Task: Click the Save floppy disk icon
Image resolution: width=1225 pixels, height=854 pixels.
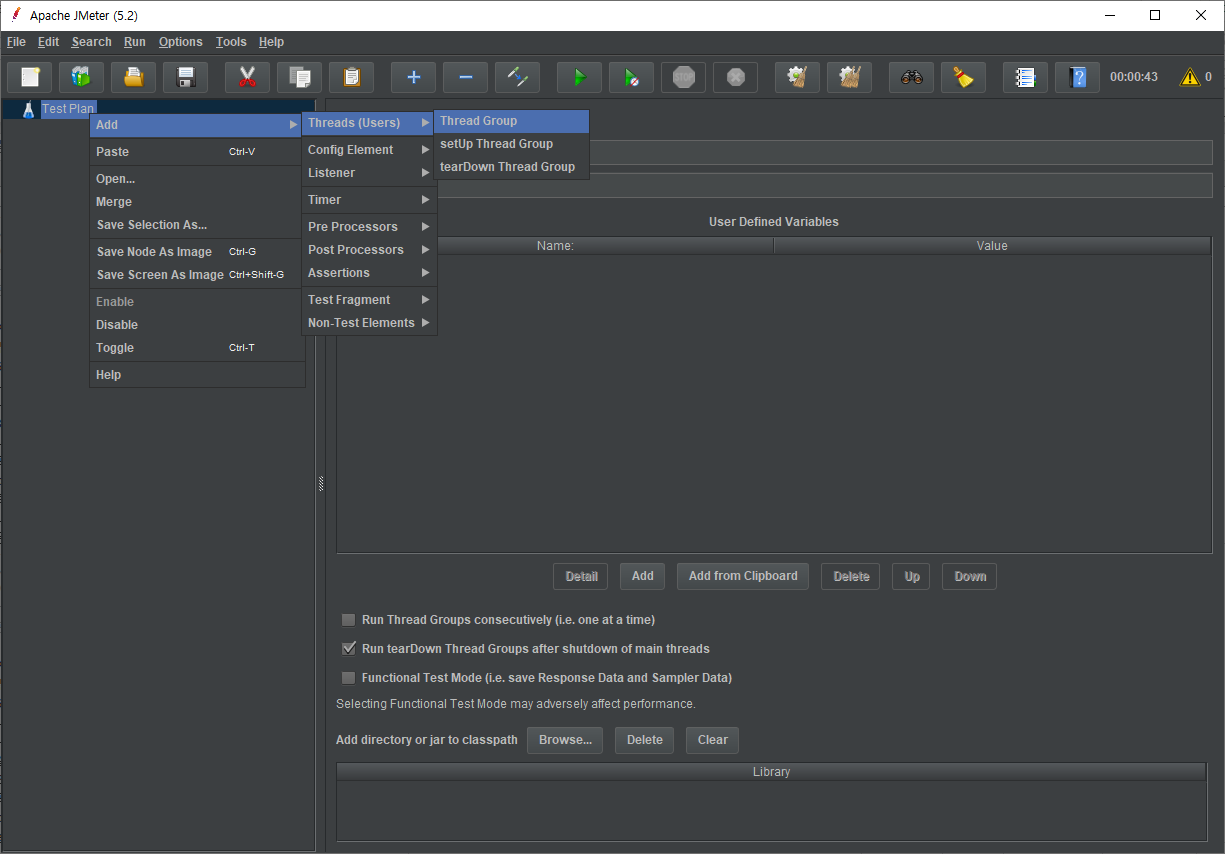Action: click(x=186, y=77)
